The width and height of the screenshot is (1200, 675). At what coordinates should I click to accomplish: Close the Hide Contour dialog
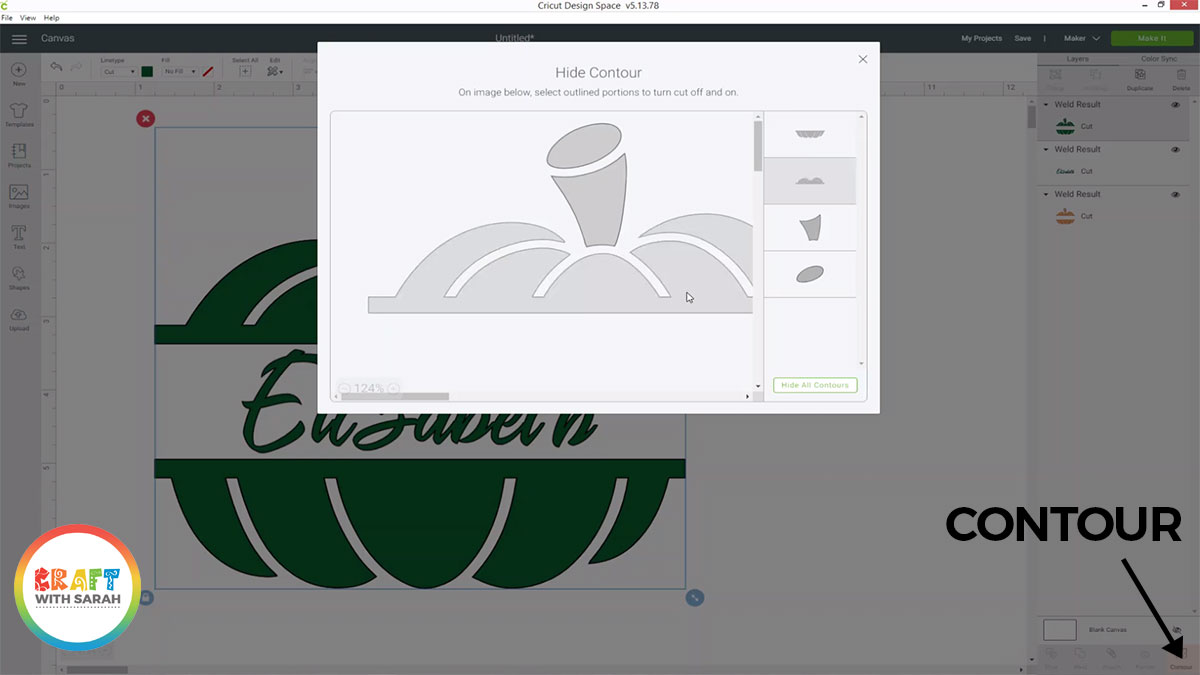coord(863,60)
